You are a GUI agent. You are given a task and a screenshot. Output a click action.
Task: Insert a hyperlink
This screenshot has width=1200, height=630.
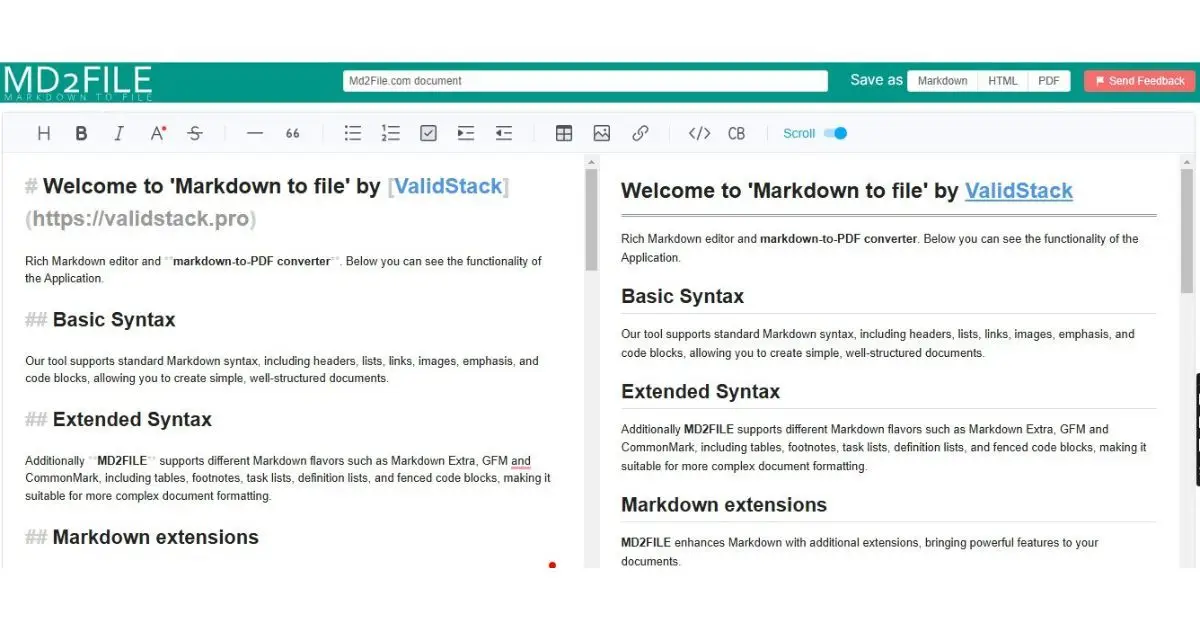(640, 132)
